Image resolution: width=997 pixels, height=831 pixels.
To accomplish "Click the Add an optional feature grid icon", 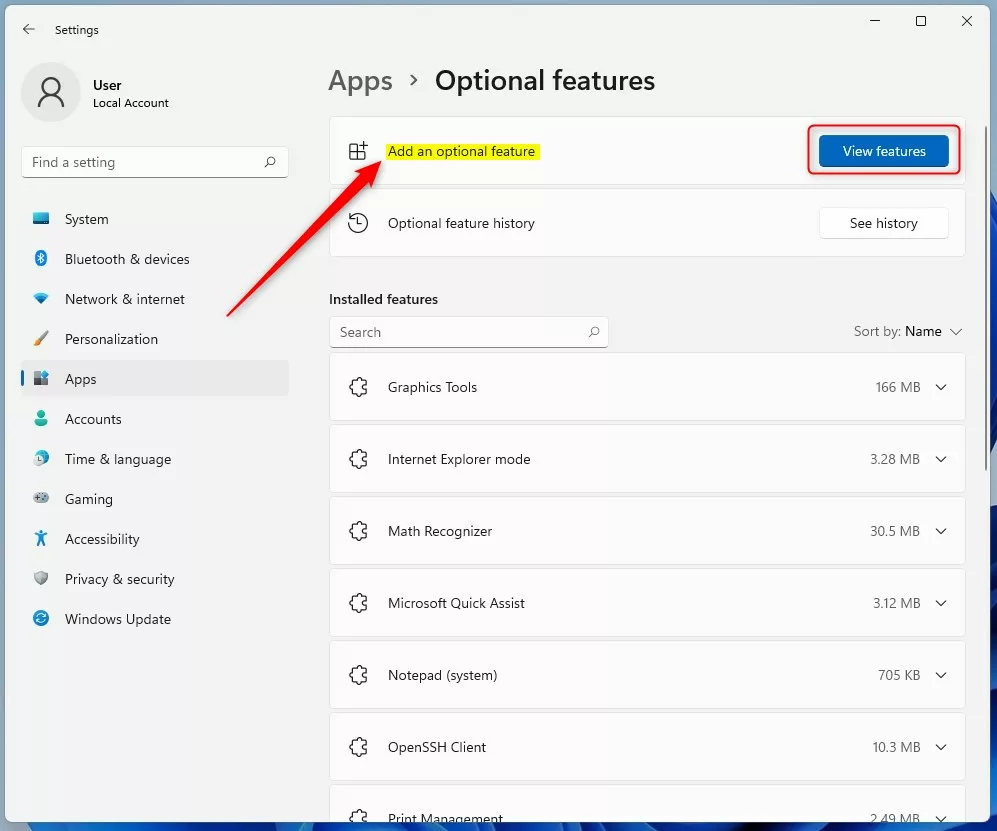I will click(x=358, y=151).
